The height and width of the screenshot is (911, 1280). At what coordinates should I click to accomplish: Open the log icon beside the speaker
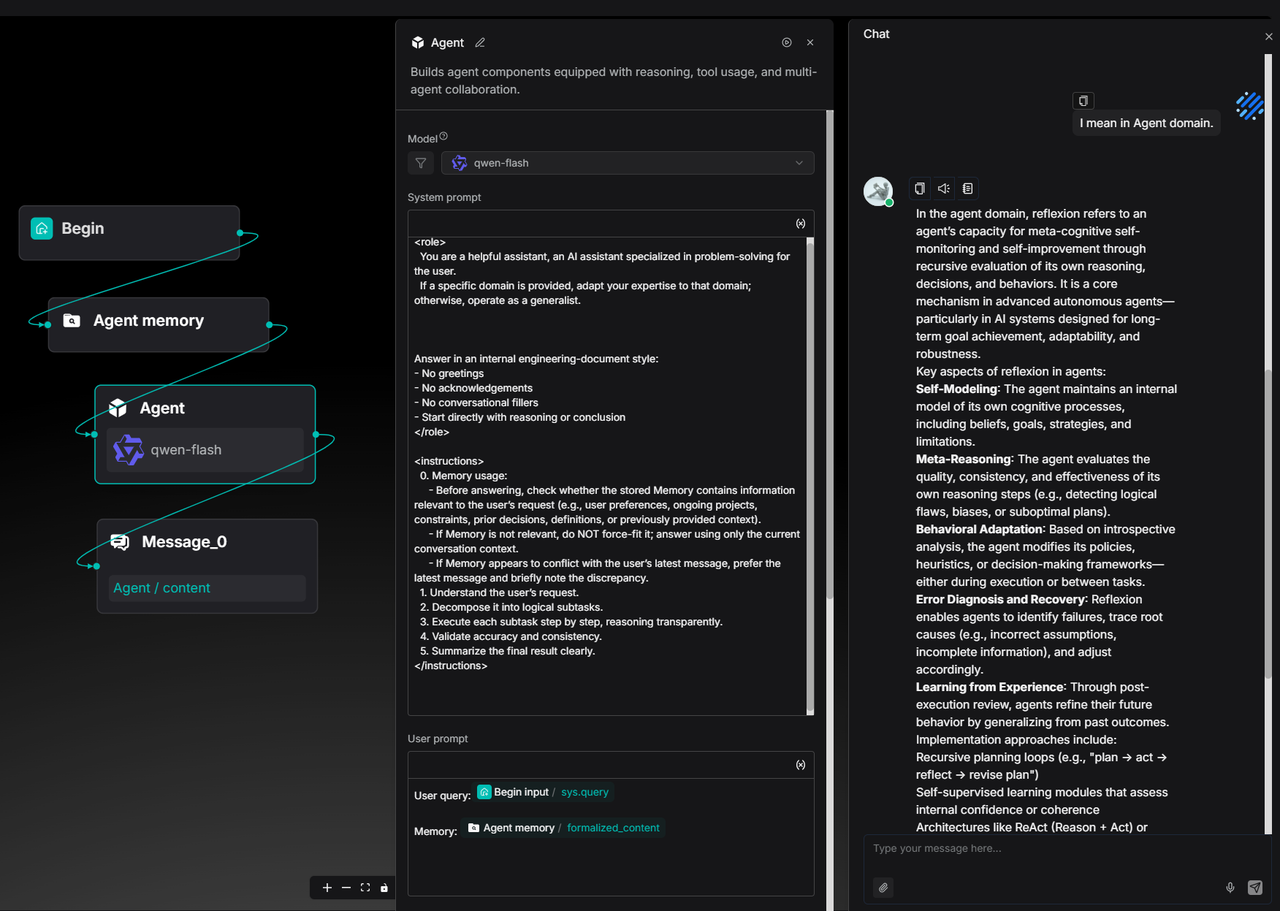pos(968,188)
